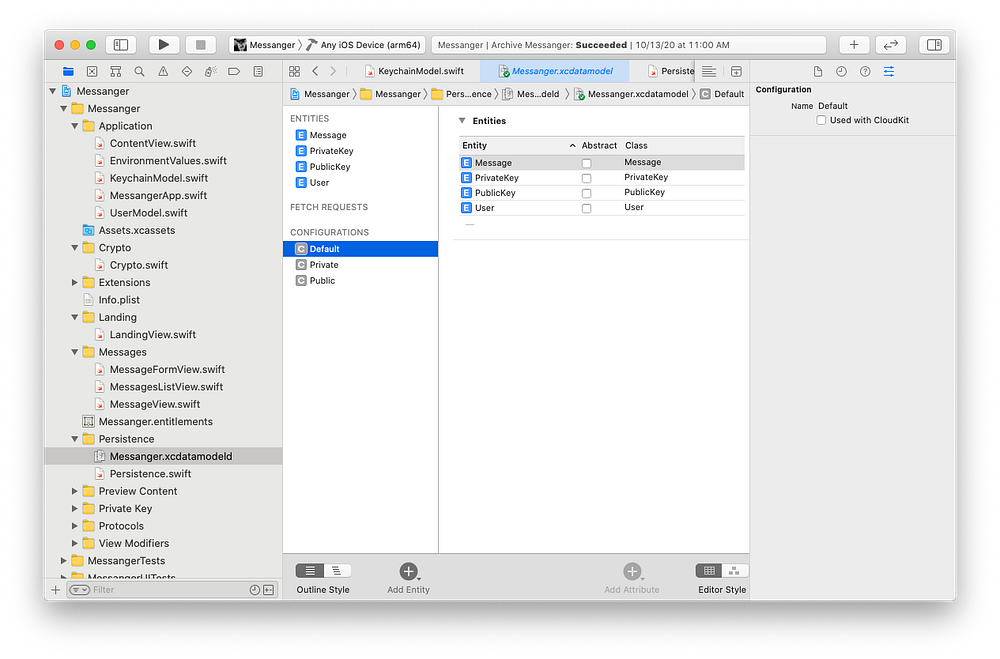Open the Source Control navigator
The image size is (1000, 659).
click(92, 71)
